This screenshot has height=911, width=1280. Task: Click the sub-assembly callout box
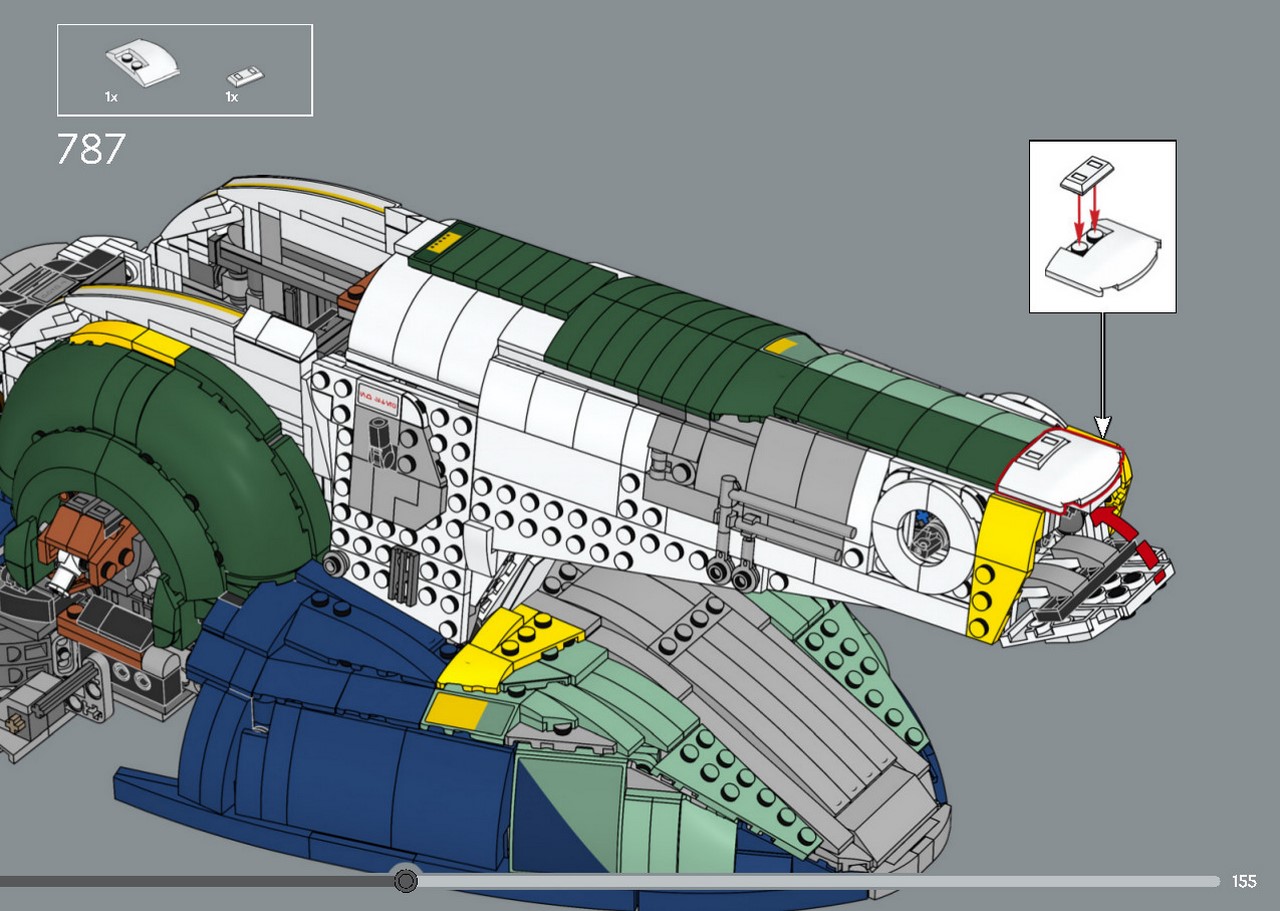click(1102, 226)
